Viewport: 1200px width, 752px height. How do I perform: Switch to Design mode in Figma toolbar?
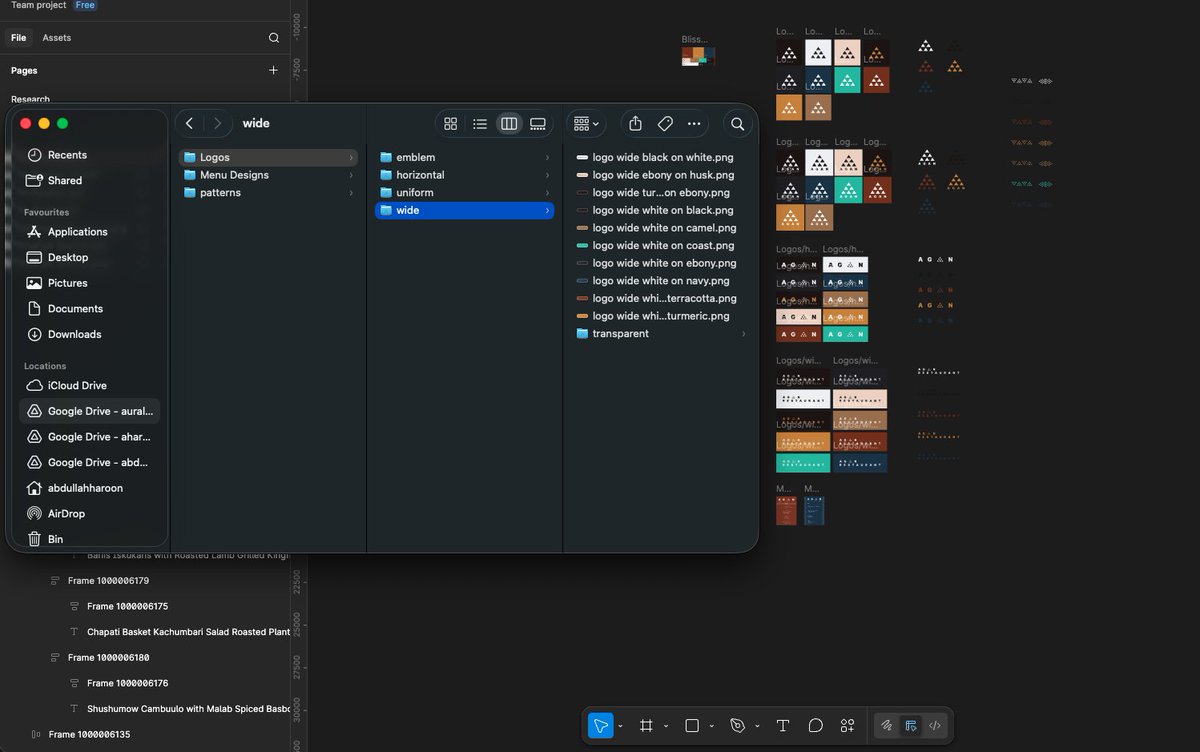pos(911,726)
